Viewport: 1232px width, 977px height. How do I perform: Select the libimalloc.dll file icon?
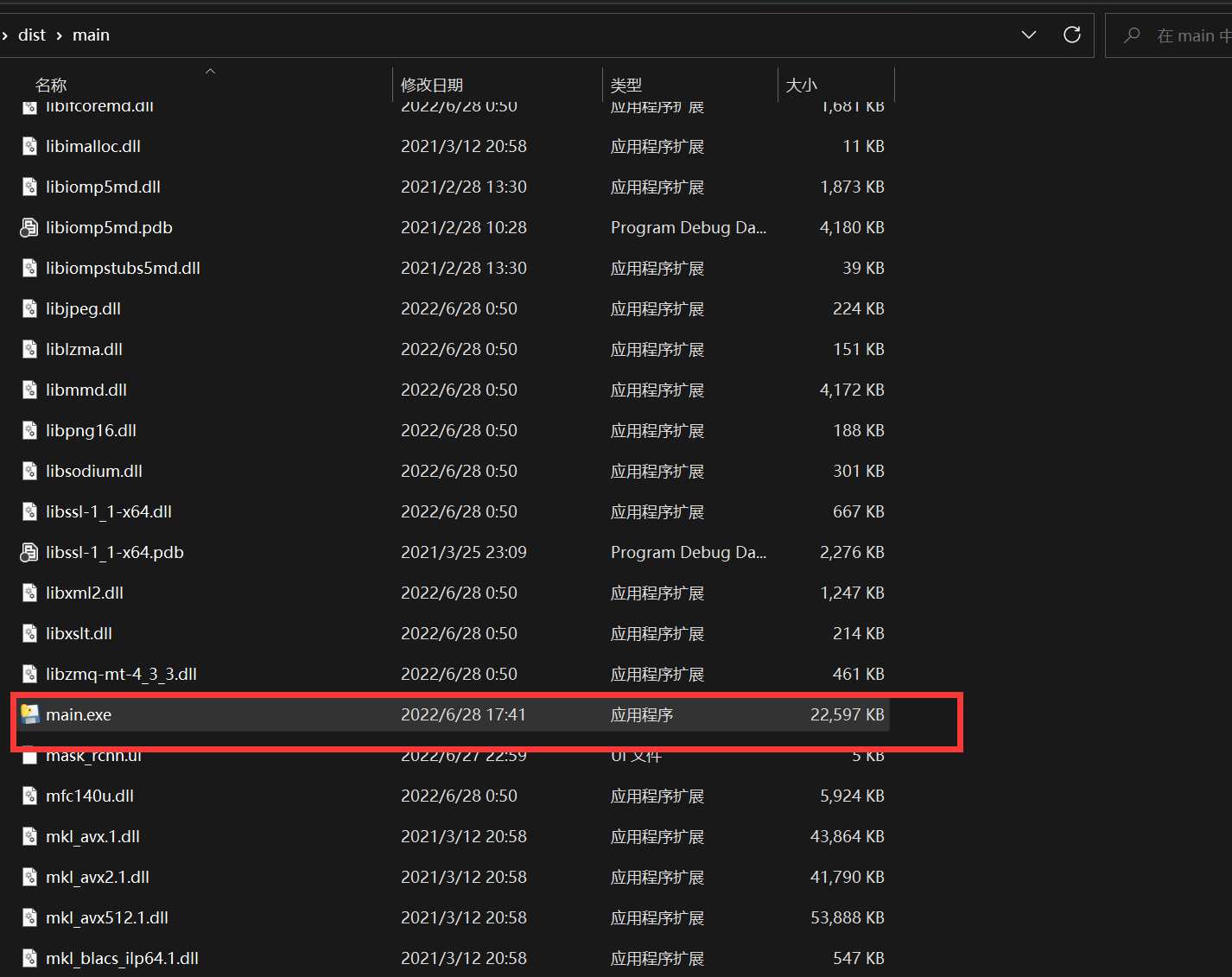[x=29, y=146]
